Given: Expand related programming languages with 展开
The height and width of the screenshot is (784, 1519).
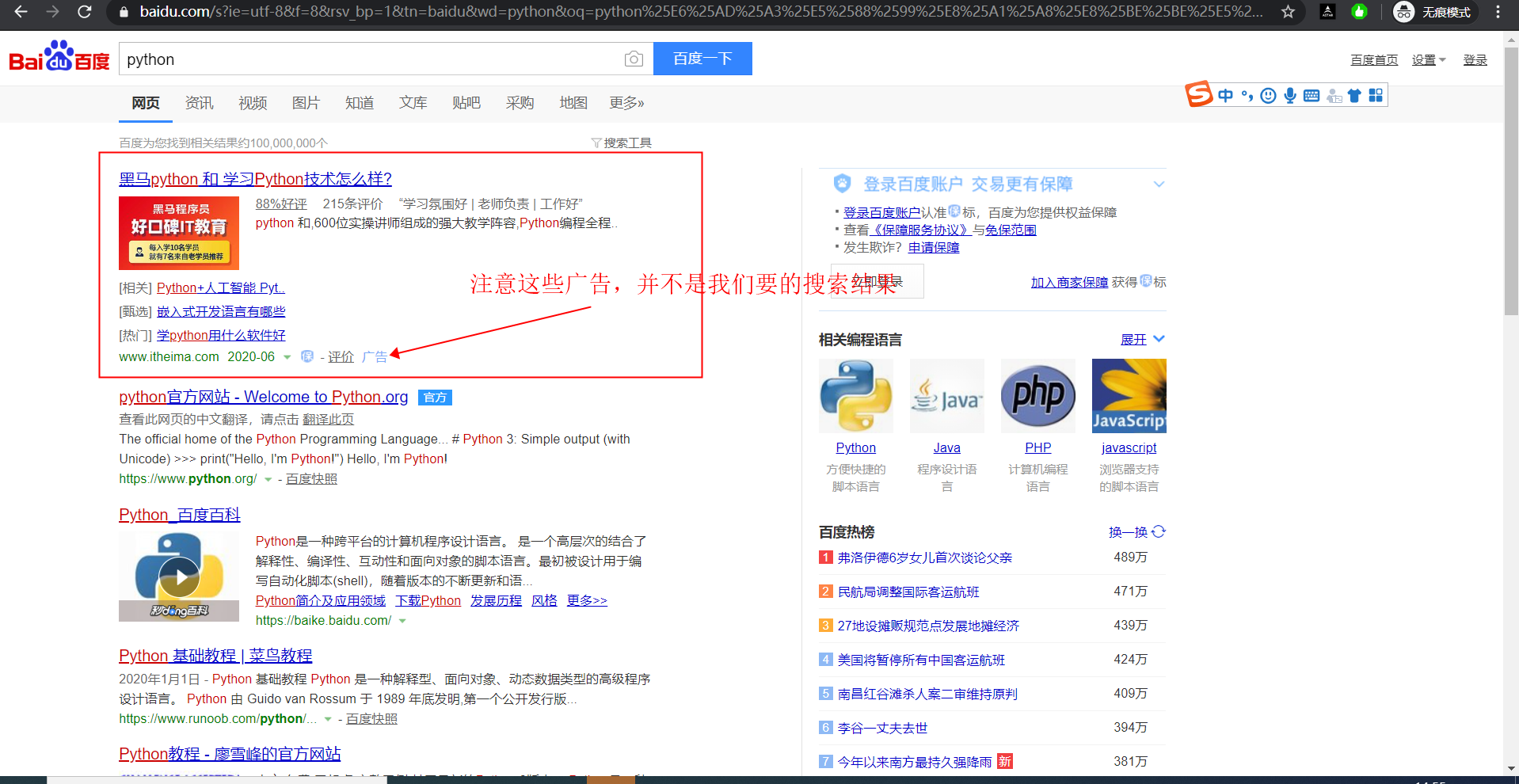Looking at the screenshot, I should pos(1142,339).
